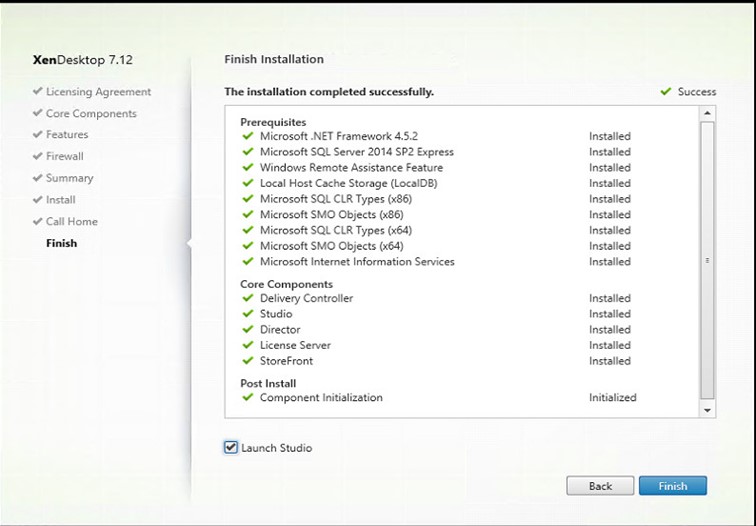Click Windows Remote Assistance Feature text

coord(351,167)
